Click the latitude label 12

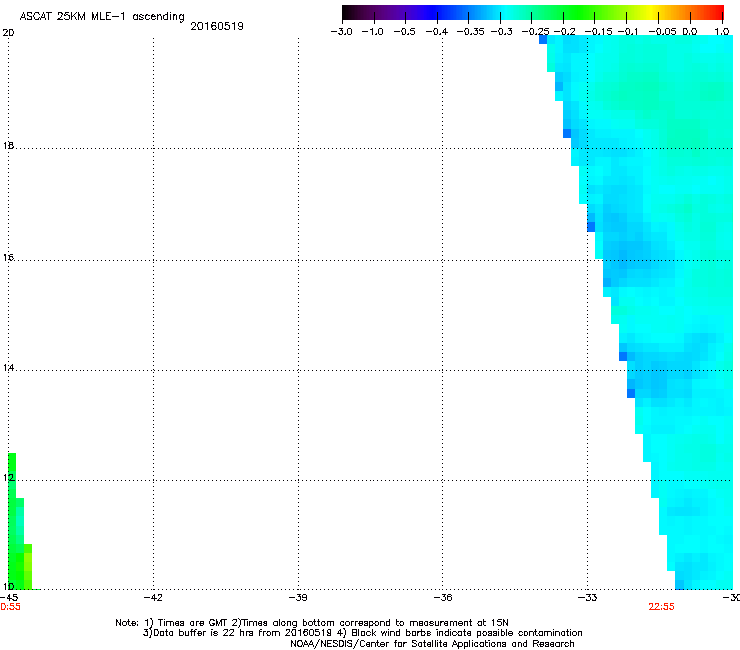pyautogui.click(x=8, y=478)
